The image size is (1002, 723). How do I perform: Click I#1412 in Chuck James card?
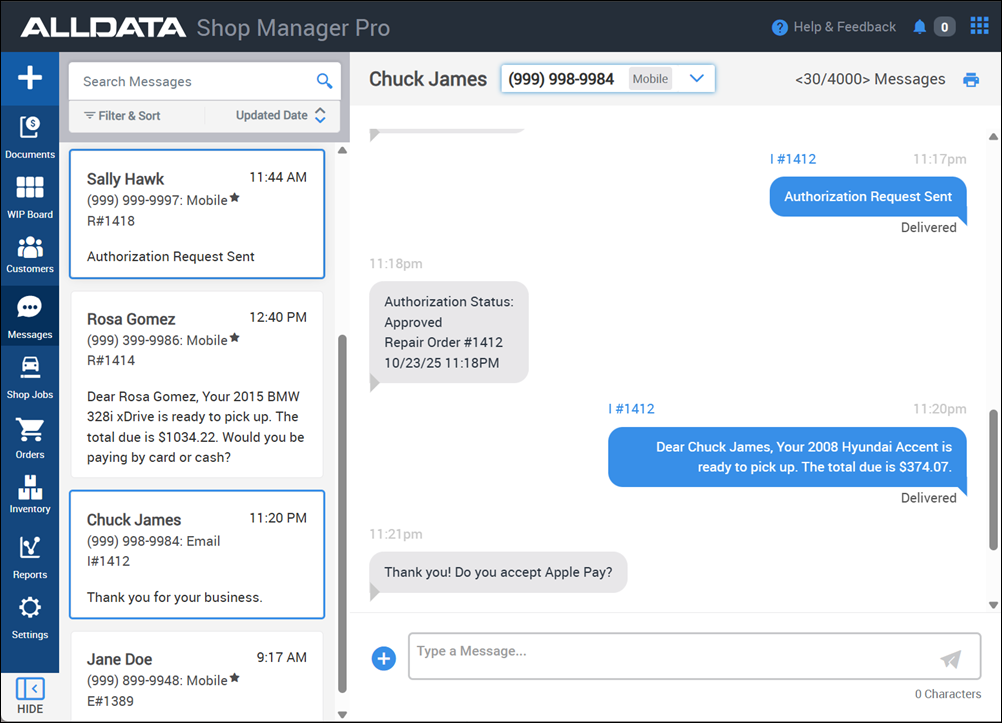pos(108,561)
